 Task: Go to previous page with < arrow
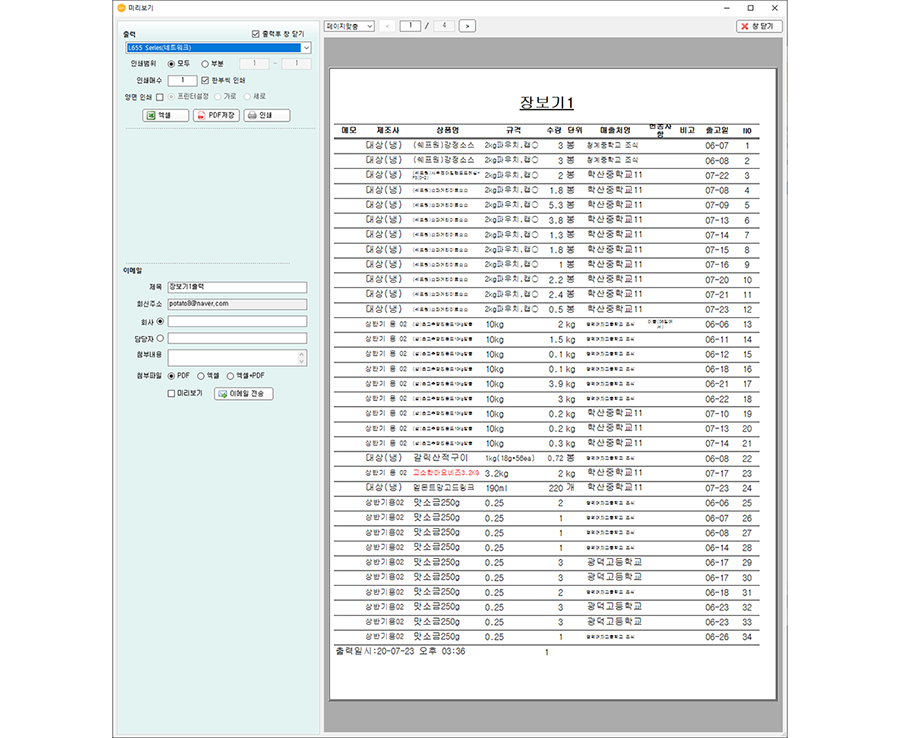coord(388,25)
